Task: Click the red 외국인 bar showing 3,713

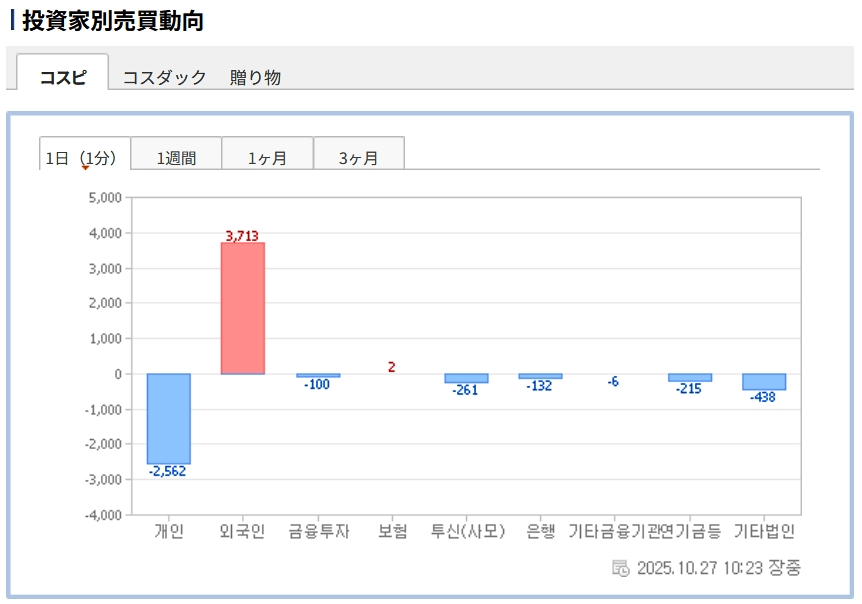Action: pos(243,308)
